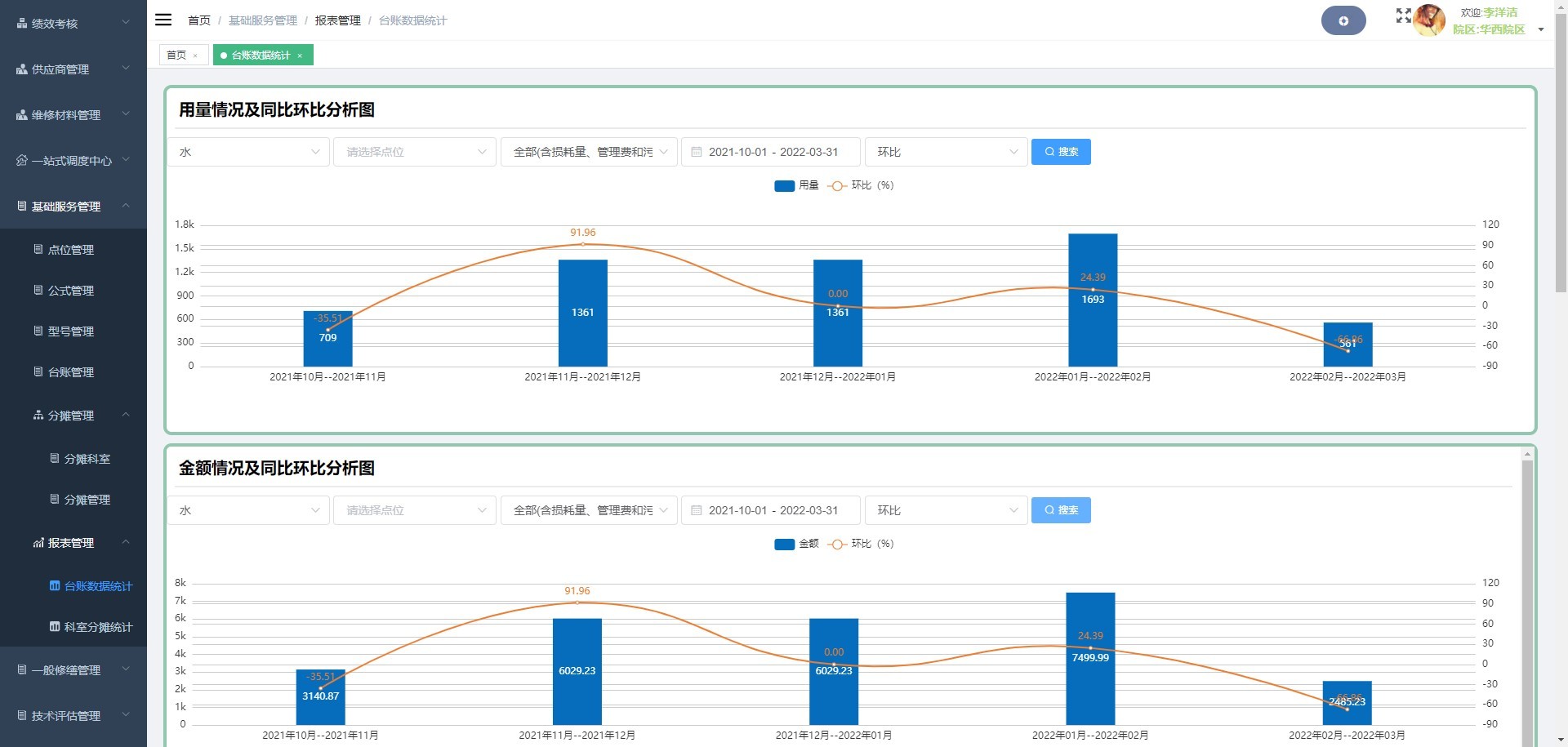Collapse 报表管理 submenu group
Image resolution: width=1568 pixels, height=747 pixels.
point(73,542)
